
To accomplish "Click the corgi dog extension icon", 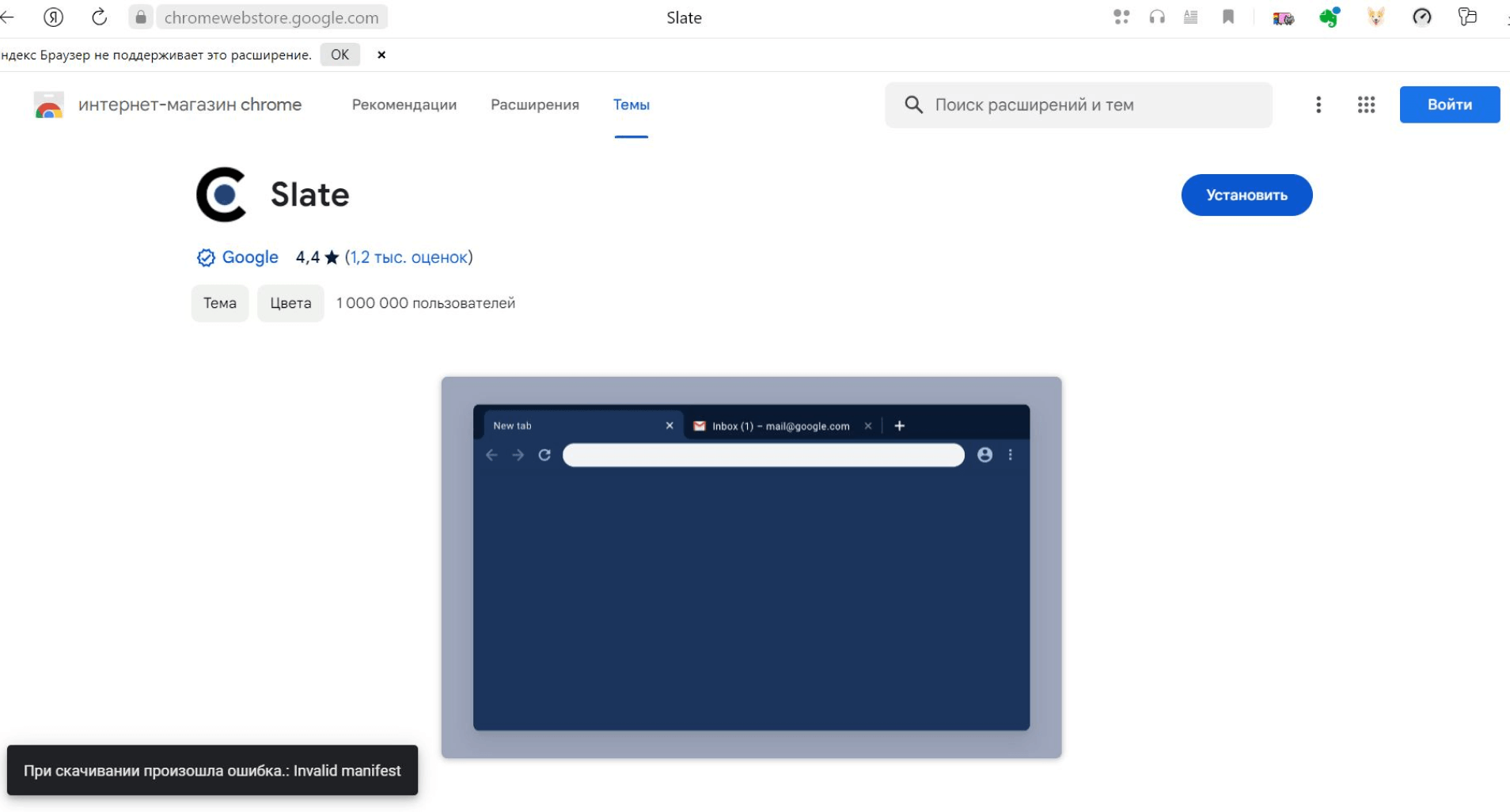I will click(1375, 17).
